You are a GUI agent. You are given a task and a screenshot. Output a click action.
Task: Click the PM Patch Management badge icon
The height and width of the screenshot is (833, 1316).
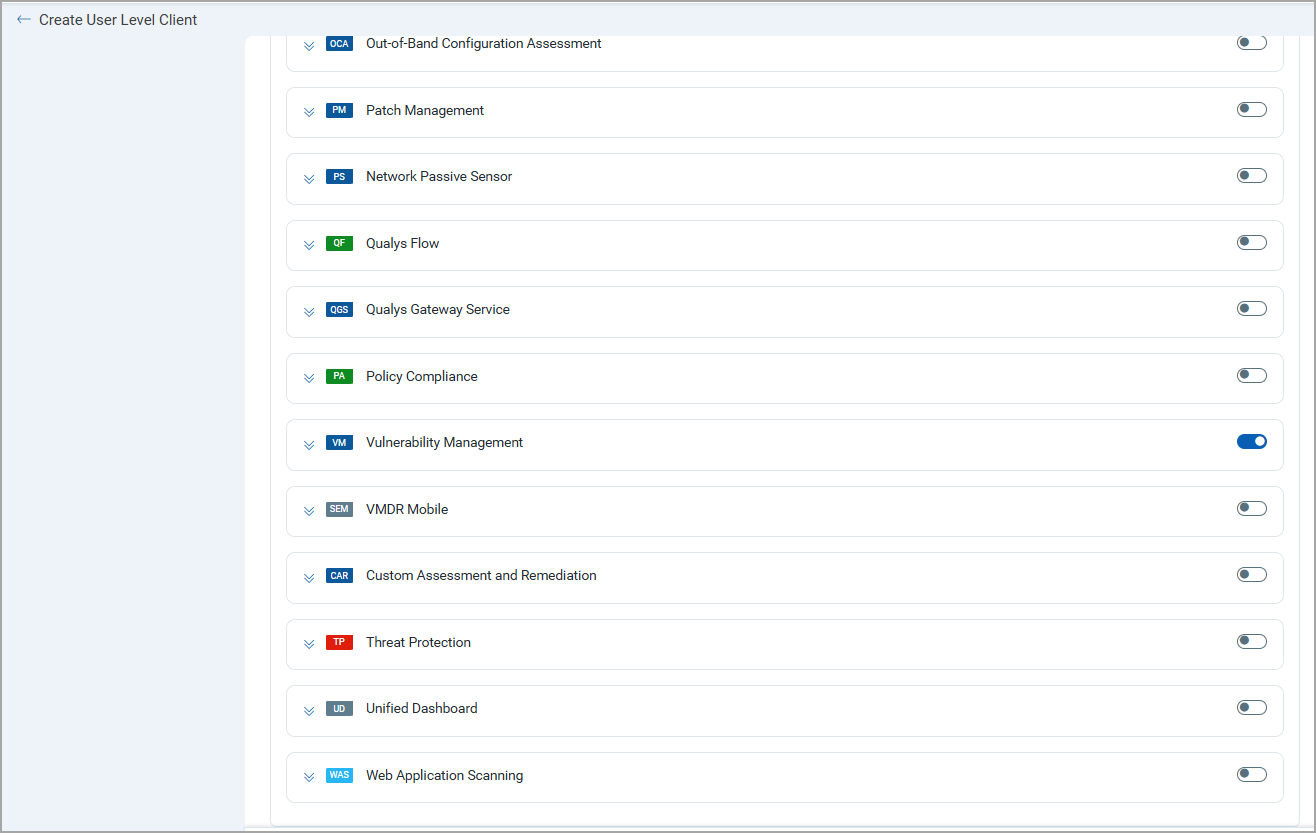click(339, 110)
